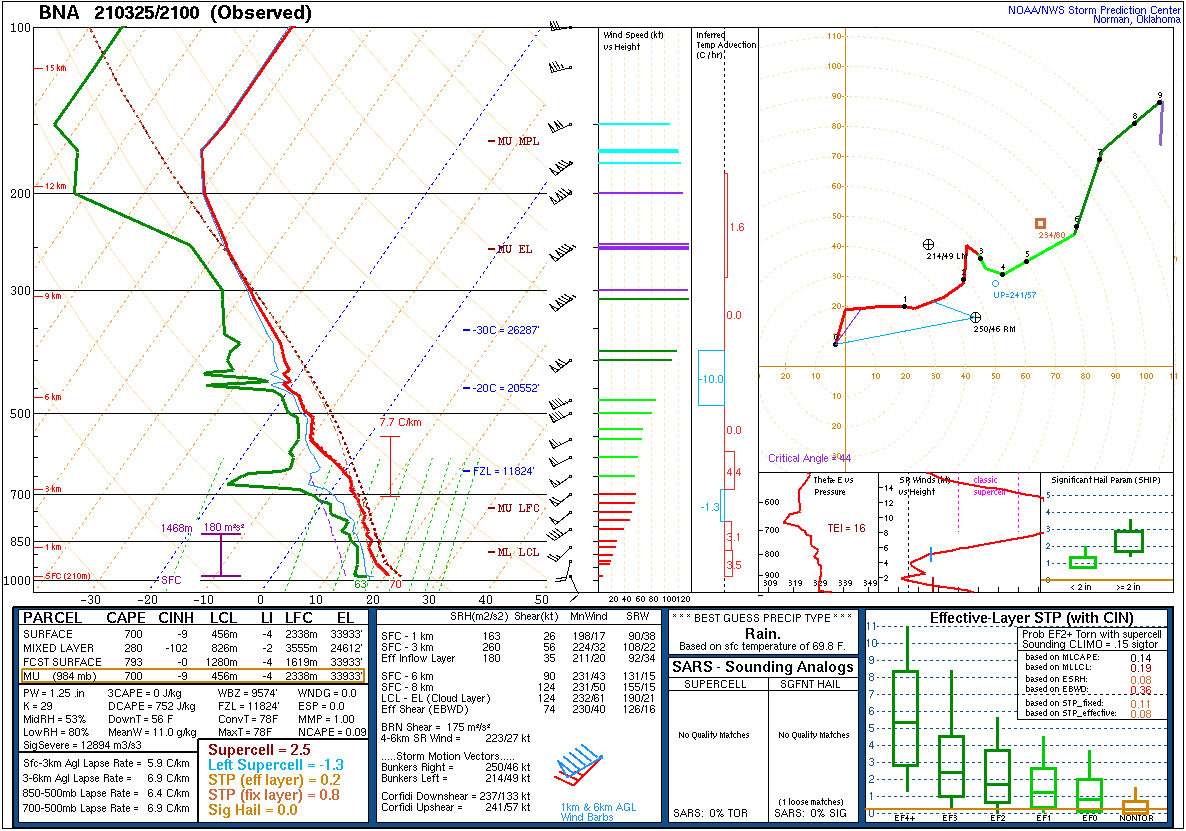Click the '850-500mb Lapse Rate' row
The height and width of the screenshot is (831, 1186).
coord(107,793)
